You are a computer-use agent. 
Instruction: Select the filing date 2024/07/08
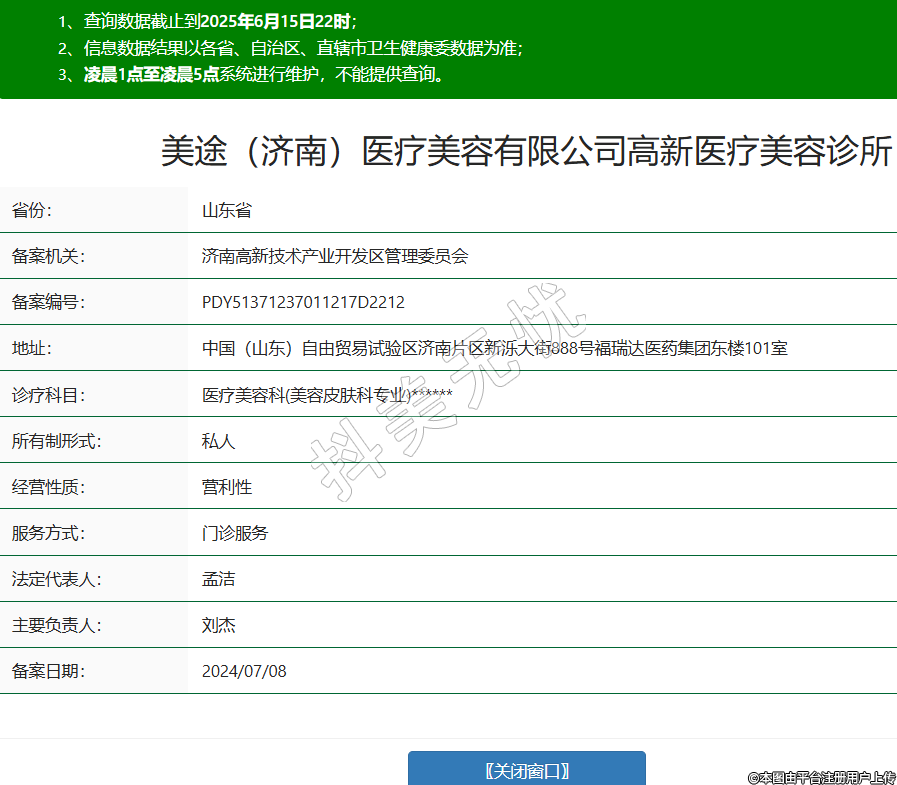click(x=244, y=671)
